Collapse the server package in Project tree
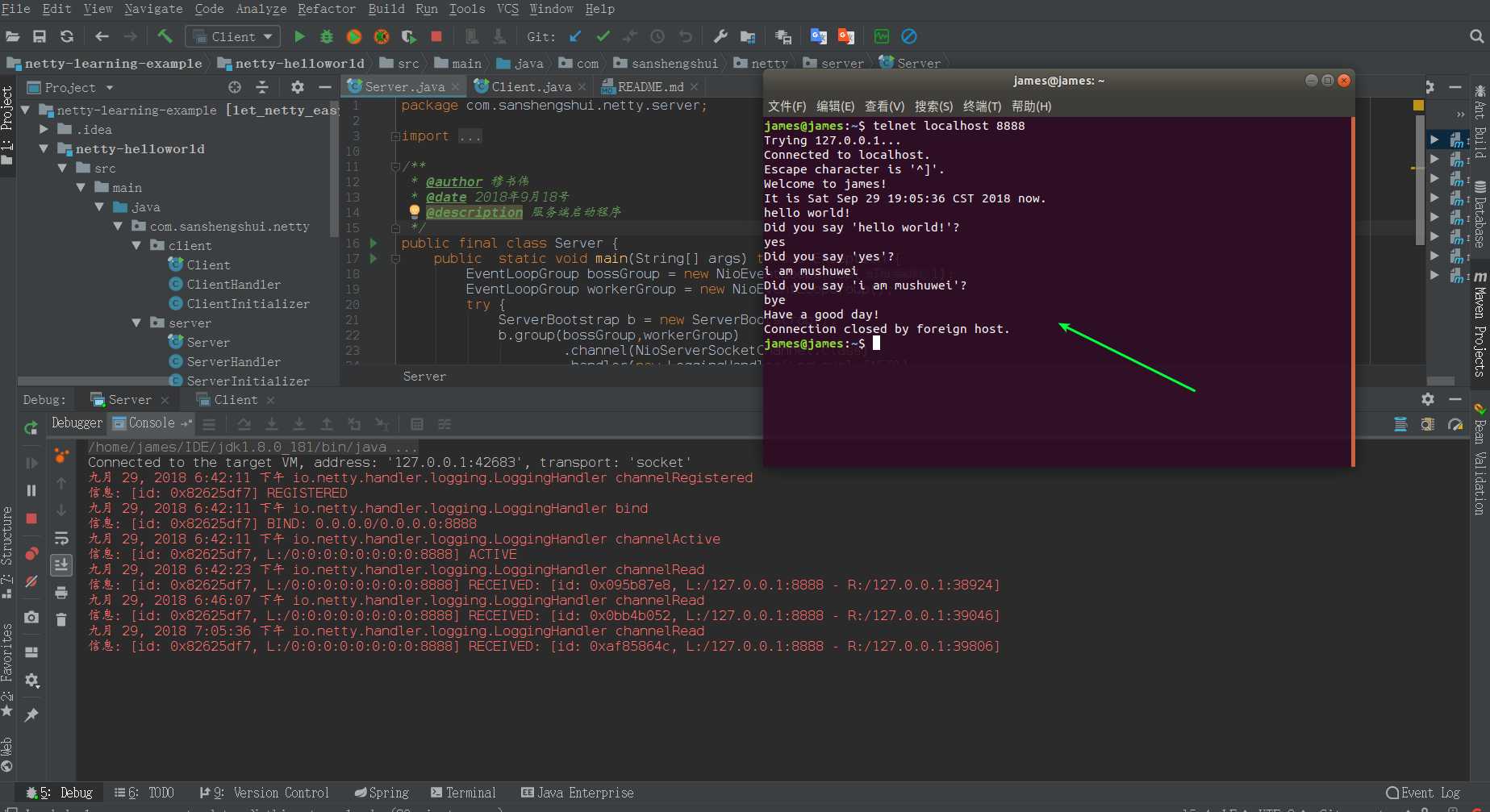The image size is (1490, 812). pyautogui.click(x=136, y=323)
